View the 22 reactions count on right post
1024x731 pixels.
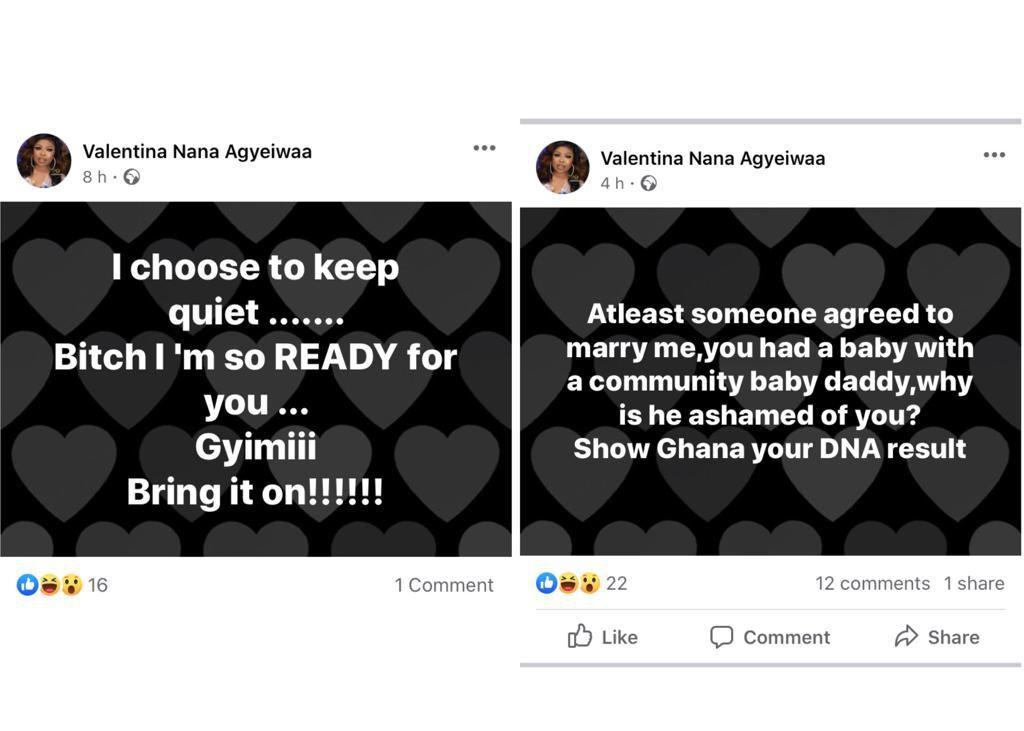coord(617,583)
